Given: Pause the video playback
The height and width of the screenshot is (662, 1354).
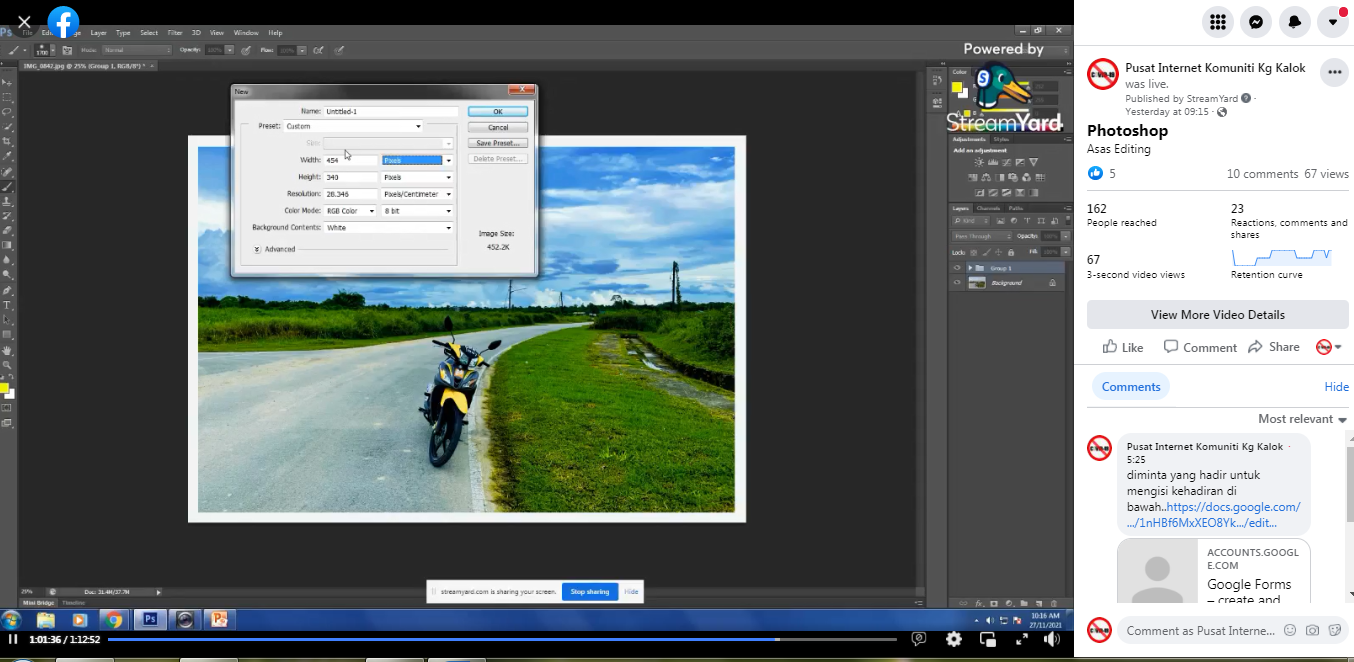Looking at the screenshot, I should point(13,639).
